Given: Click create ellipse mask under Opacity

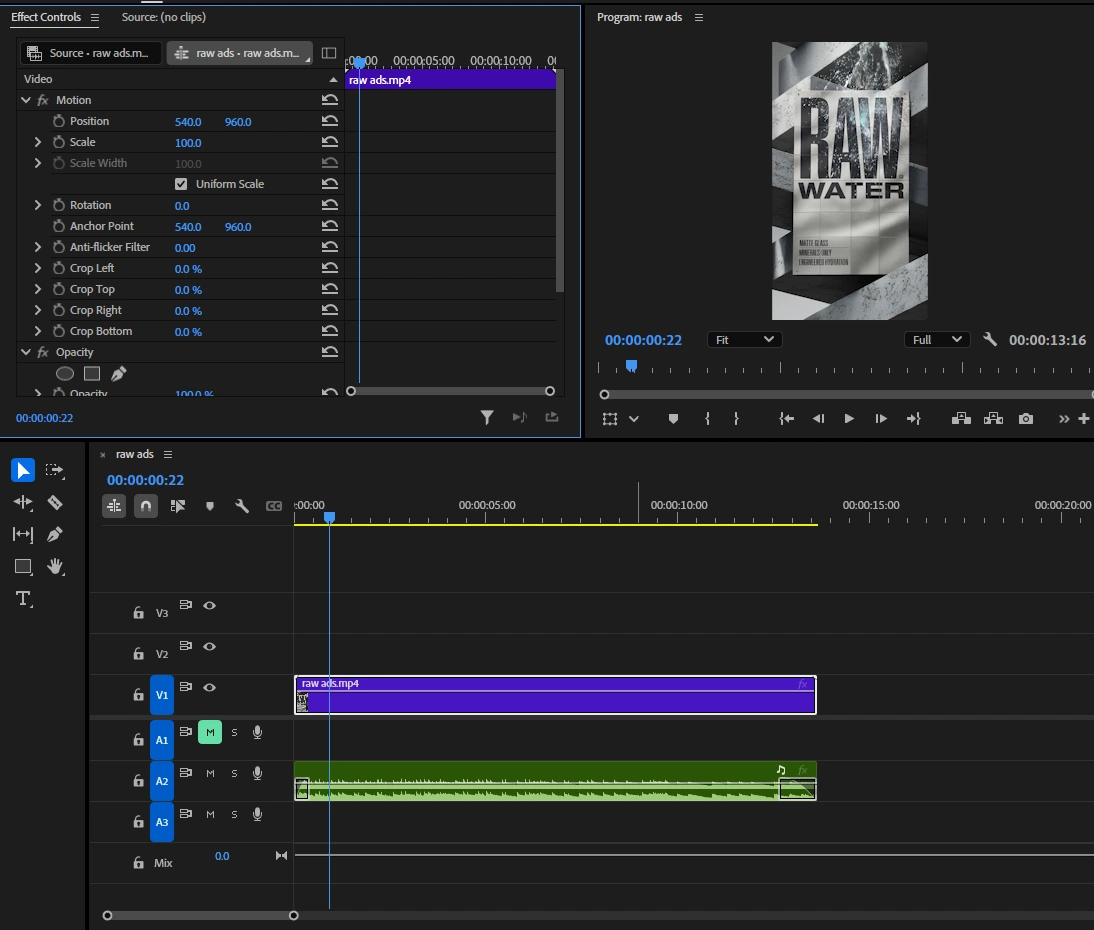Looking at the screenshot, I should [x=65, y=373].
